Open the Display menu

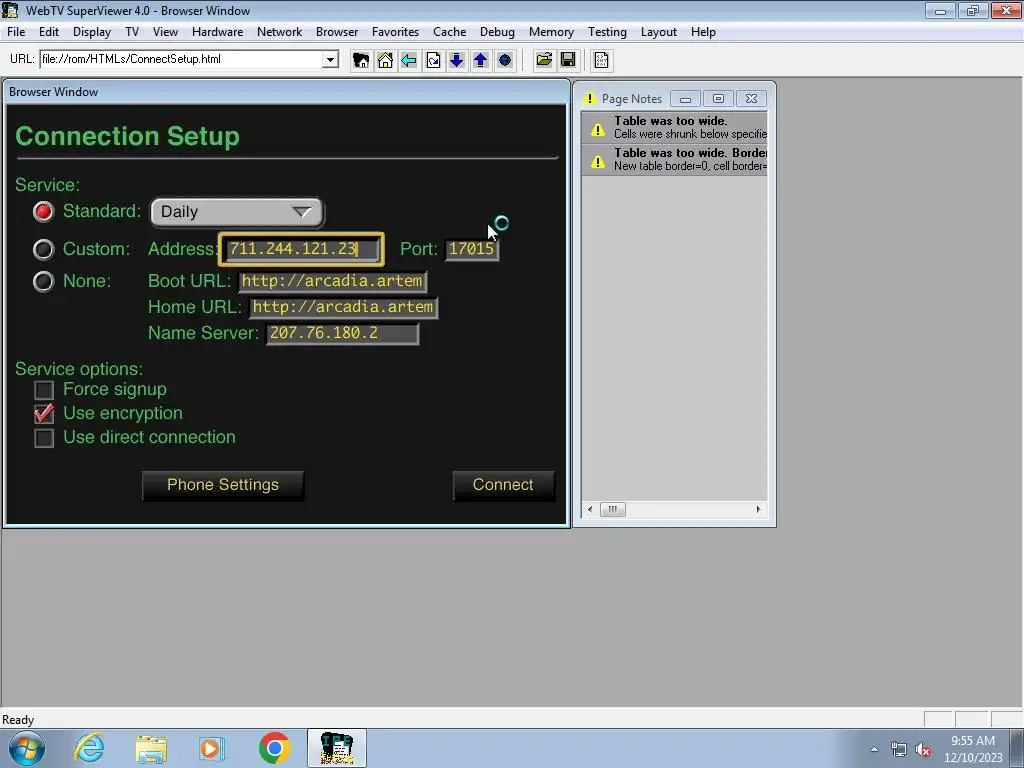click(x=91, y=32)
